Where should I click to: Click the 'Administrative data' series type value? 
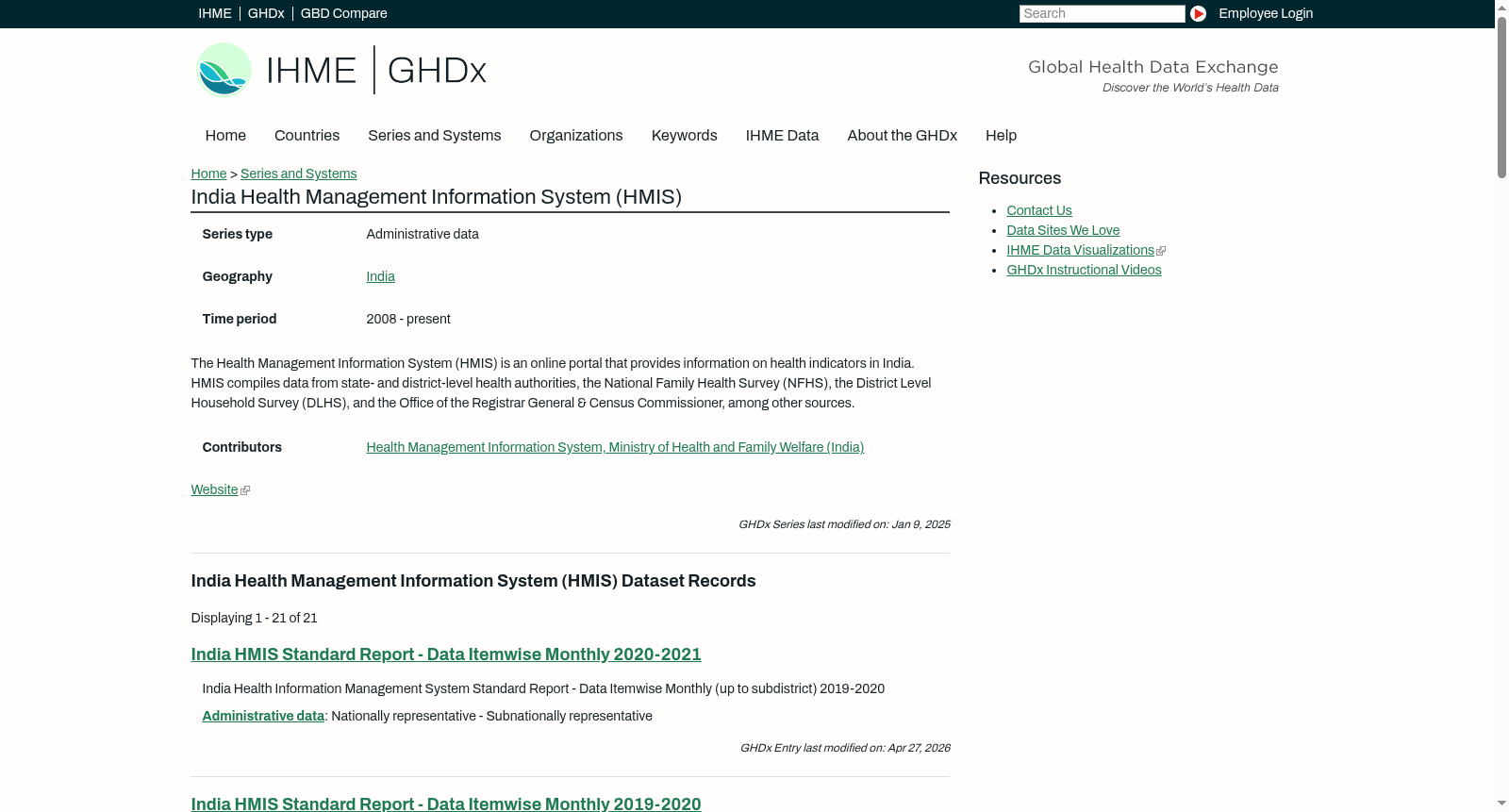423,234
